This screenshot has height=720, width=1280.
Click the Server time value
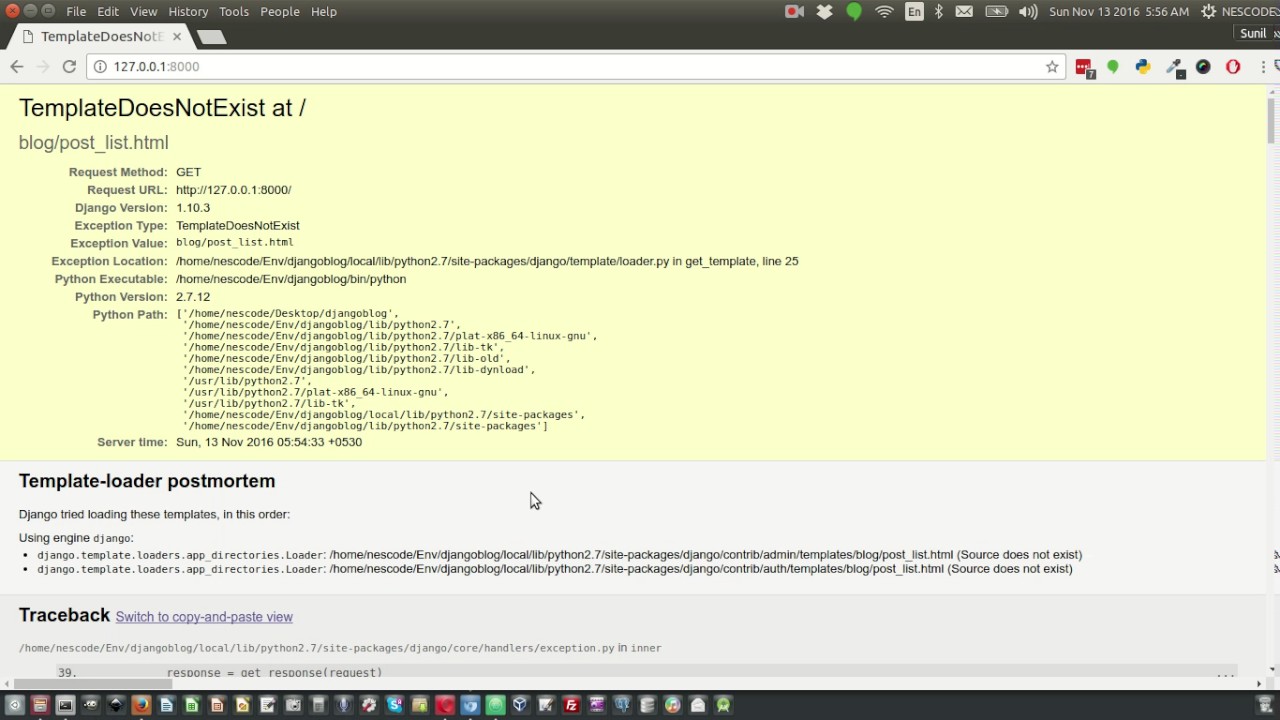coord(269,442)
